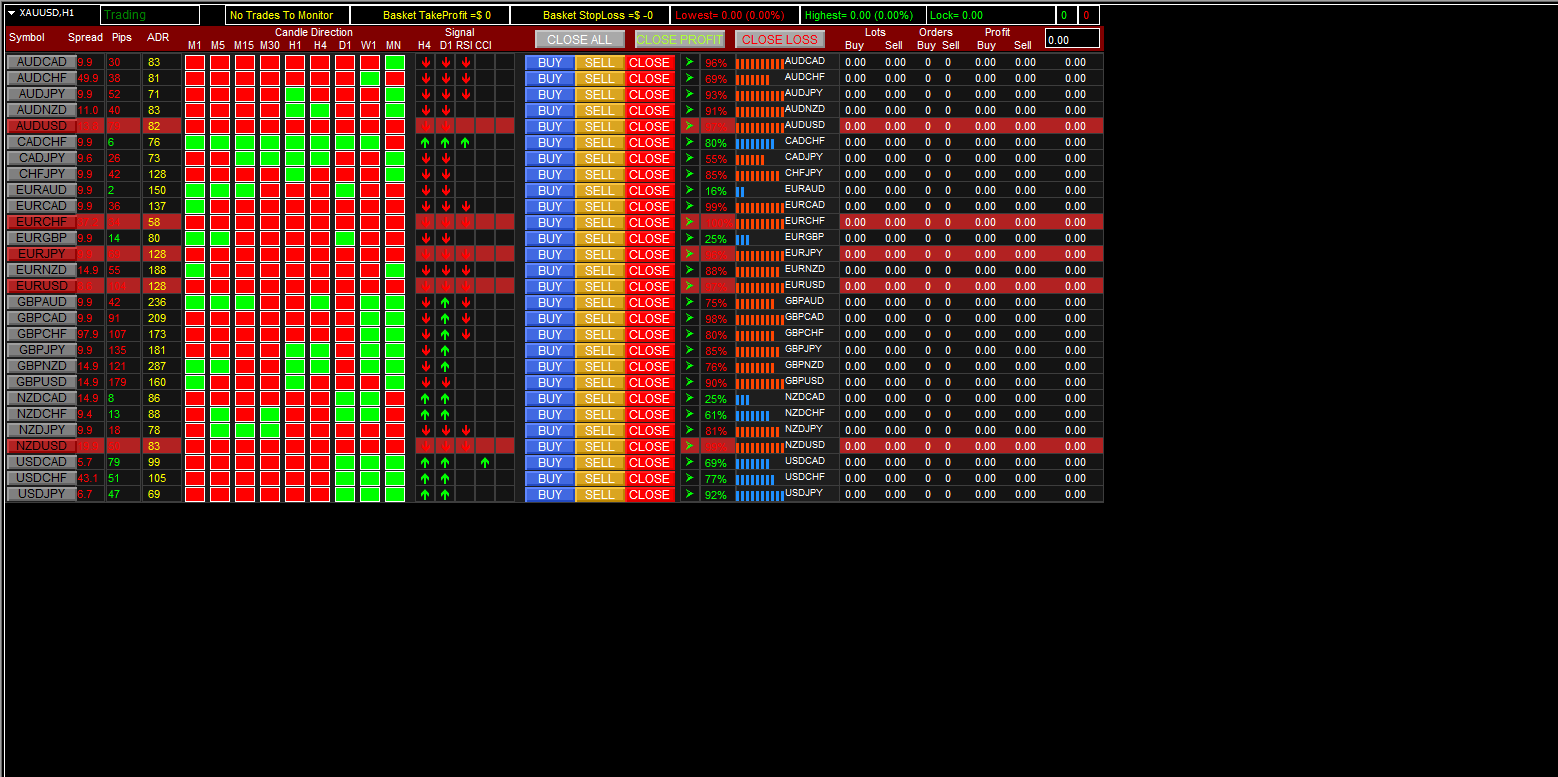Select the CHFJPY symbol button
The height and width of the screenshot is (777, 1558).
click(x=42, y=174)
